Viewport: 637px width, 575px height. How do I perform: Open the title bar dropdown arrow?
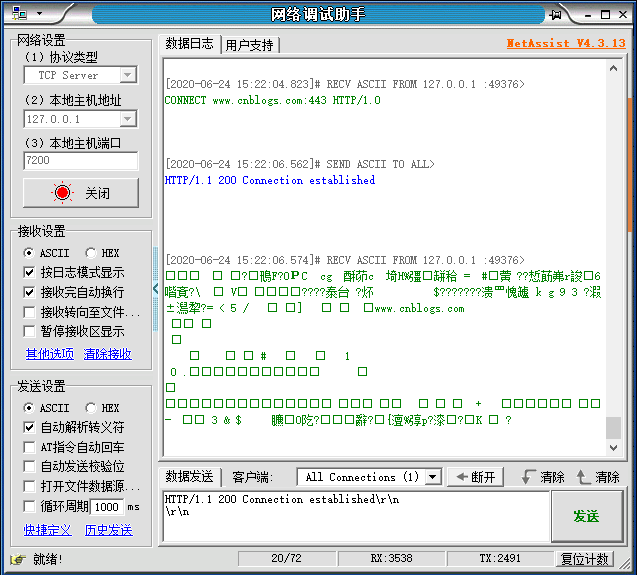point(39,13)
